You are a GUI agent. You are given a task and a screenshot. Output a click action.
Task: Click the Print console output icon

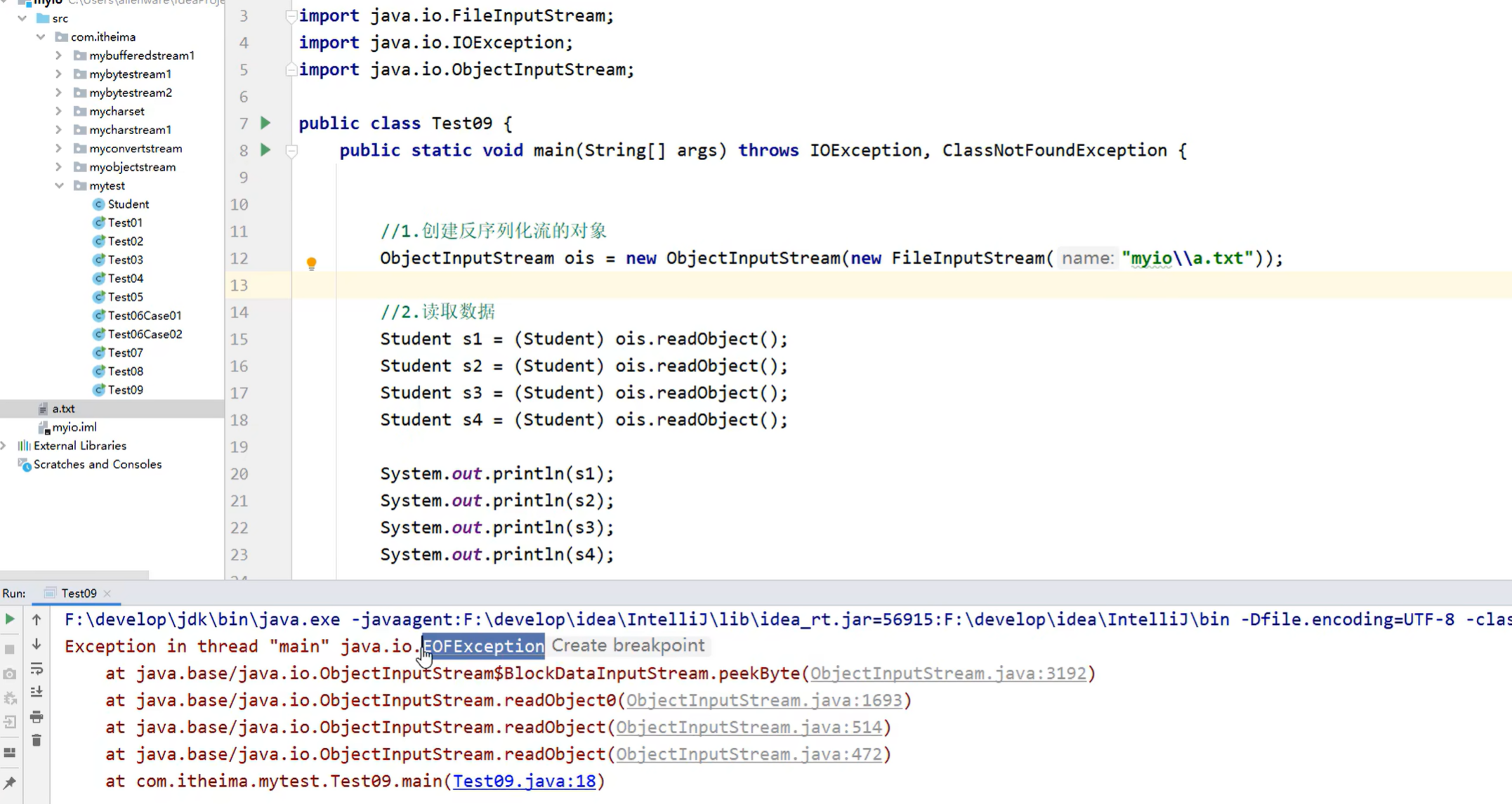click(x=37, y=717)
